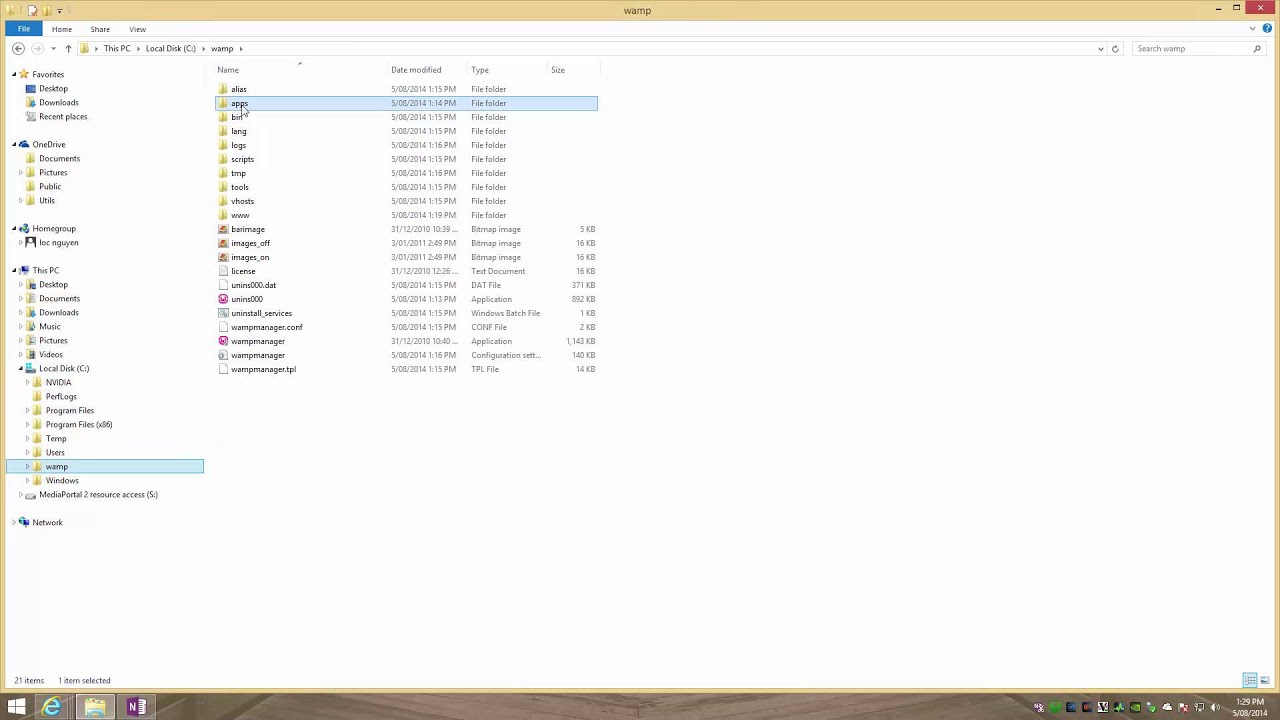Select the barimage bitmap file icon
The height and width of the screenshot is (720, 1280).
[223, 229]
